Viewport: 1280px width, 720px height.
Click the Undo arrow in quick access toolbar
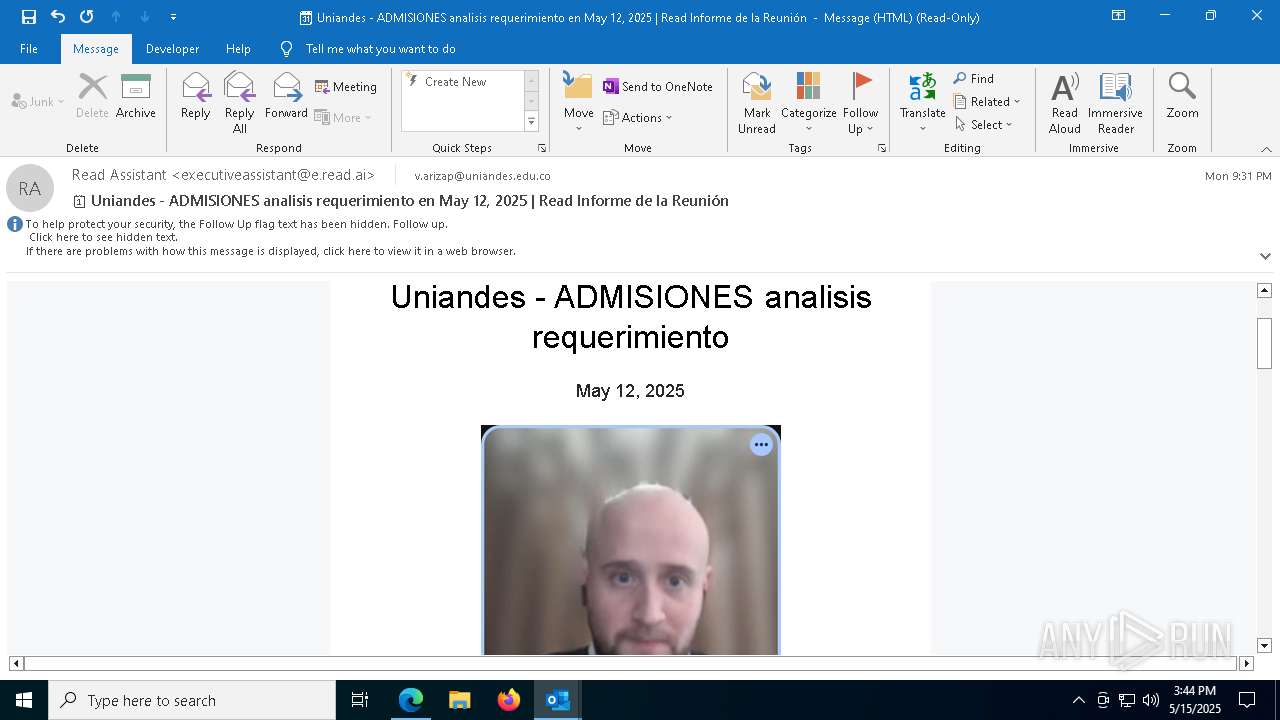(x=58, y=17)
